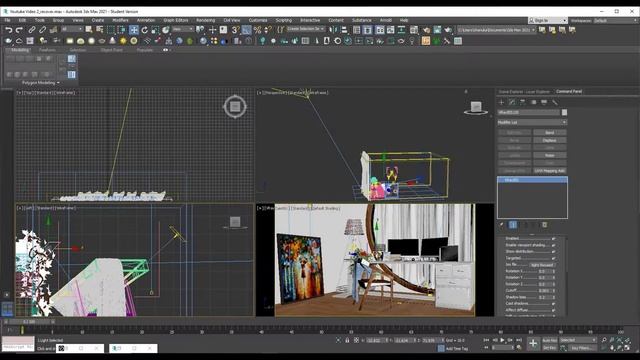640x360 pixels.
Task: Toggle Show distribution checkbox
Action: point(553,251)
